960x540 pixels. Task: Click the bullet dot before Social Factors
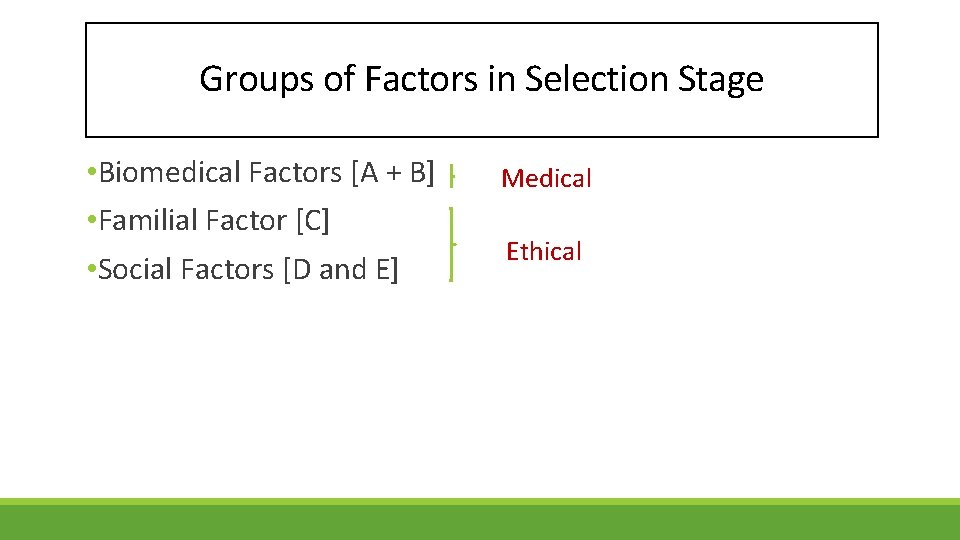[91, 270]
